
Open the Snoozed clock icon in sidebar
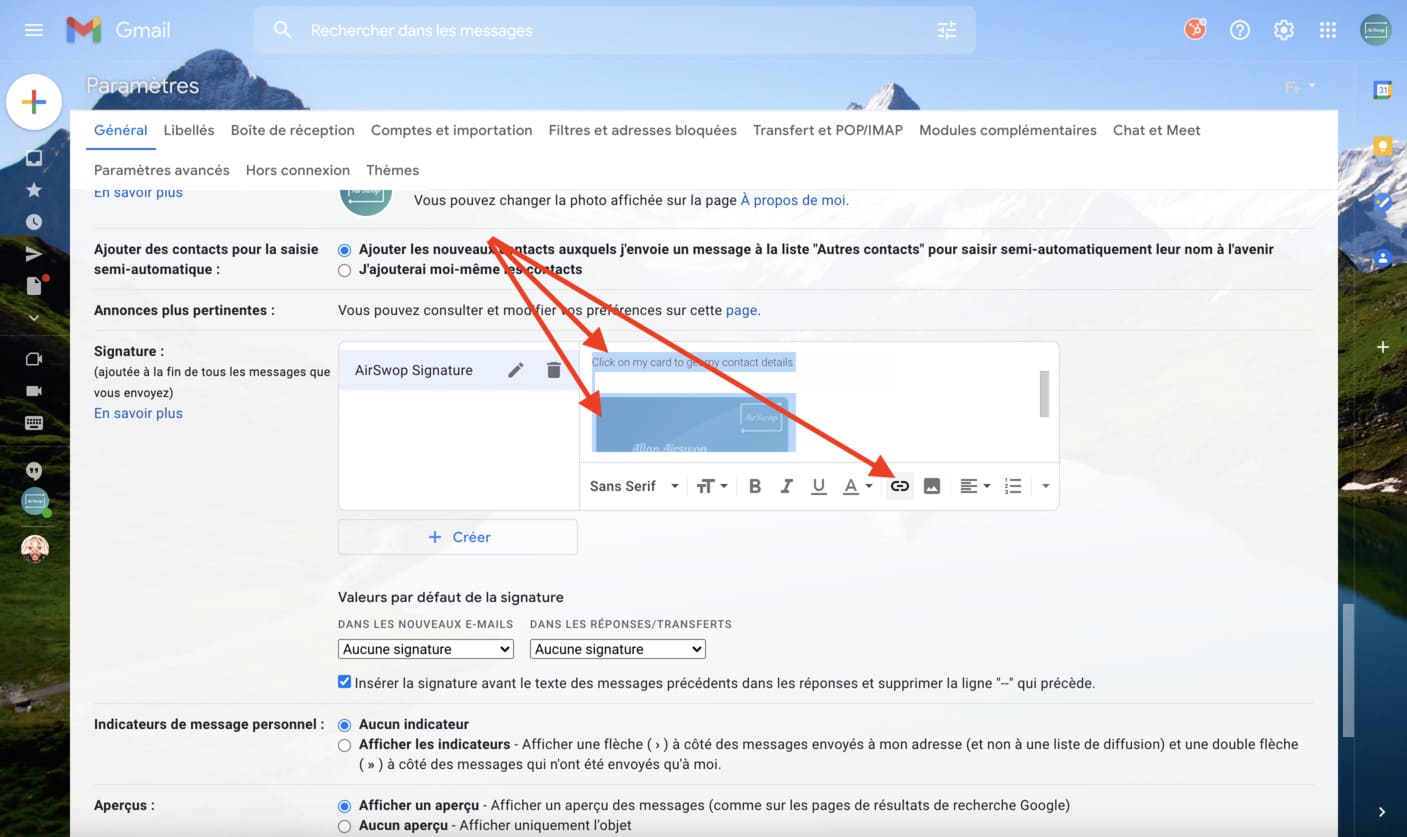pos(34,222)
